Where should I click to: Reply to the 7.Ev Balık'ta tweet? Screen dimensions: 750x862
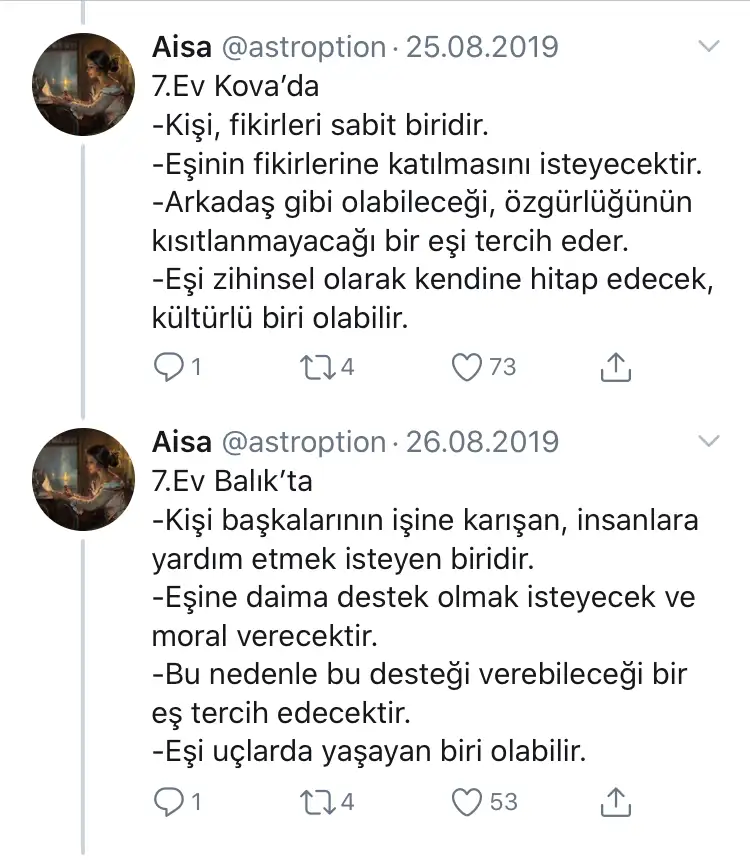168,802
